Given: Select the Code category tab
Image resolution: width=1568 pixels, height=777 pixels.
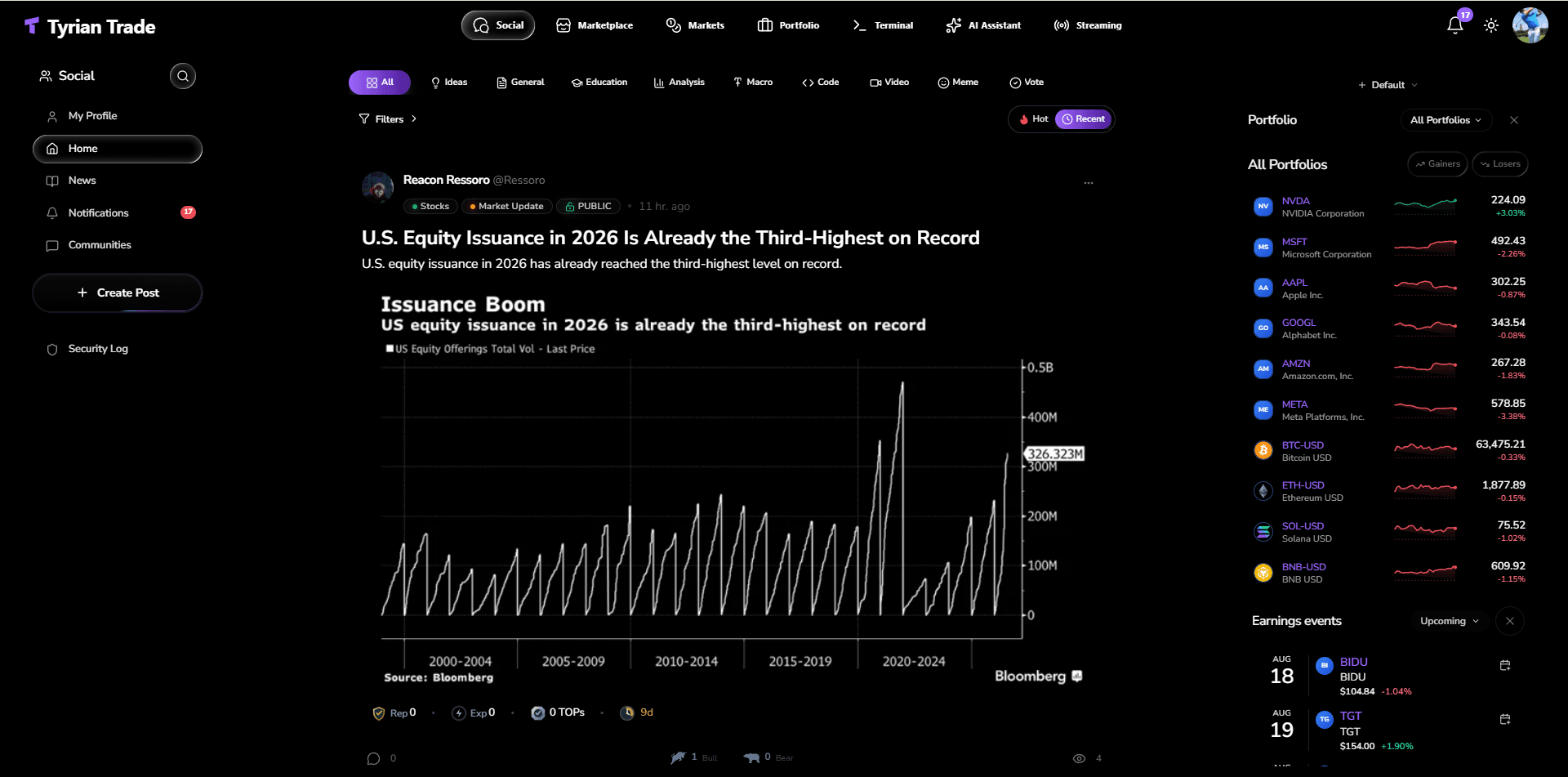Looking at the screenshot, I should pos(820,83).
